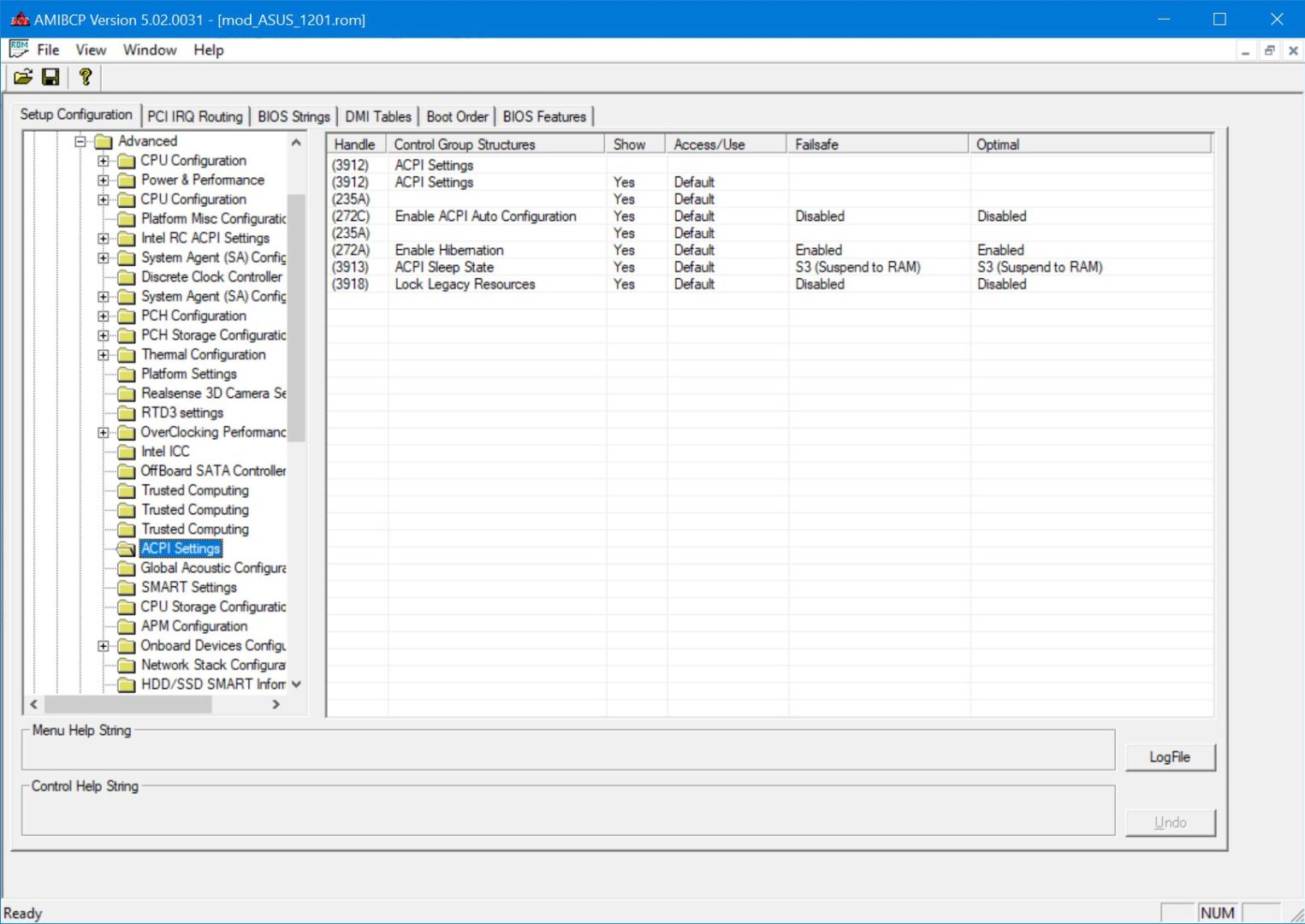Expand the Onboard Devices Configuration node
The width and height of the screenshot is (1305, 924).
(x=104, y=646)
